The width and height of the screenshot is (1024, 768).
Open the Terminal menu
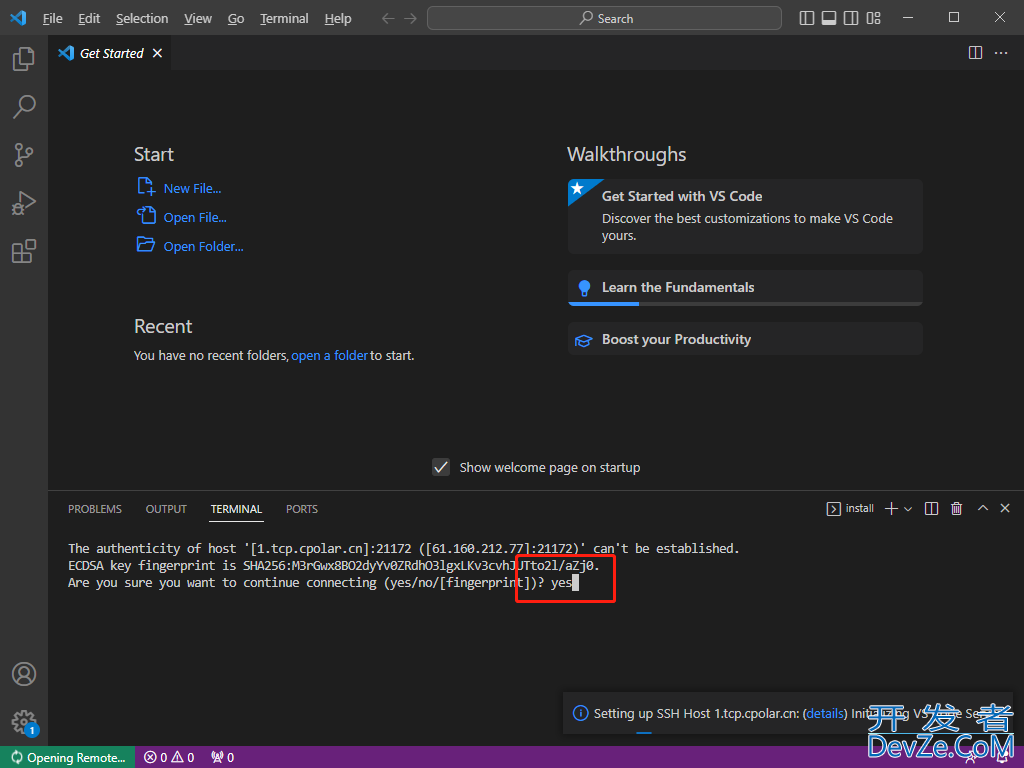coord(284,18)
